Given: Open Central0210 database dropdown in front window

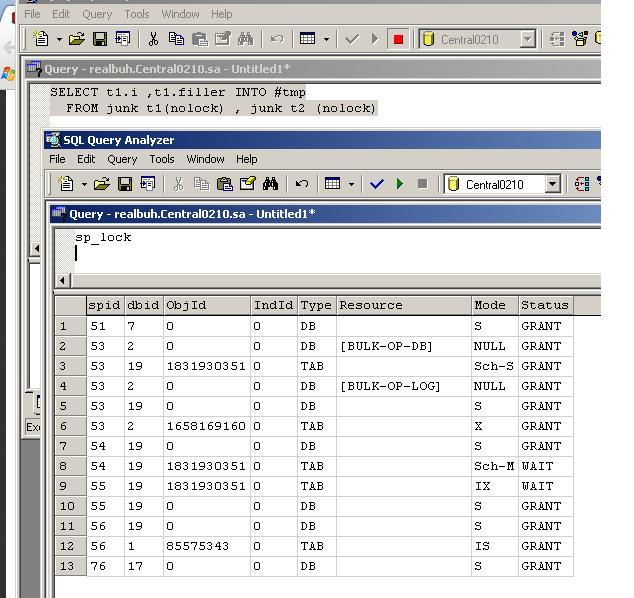Looking at the screenshot, I should click(x=551, y=184).
